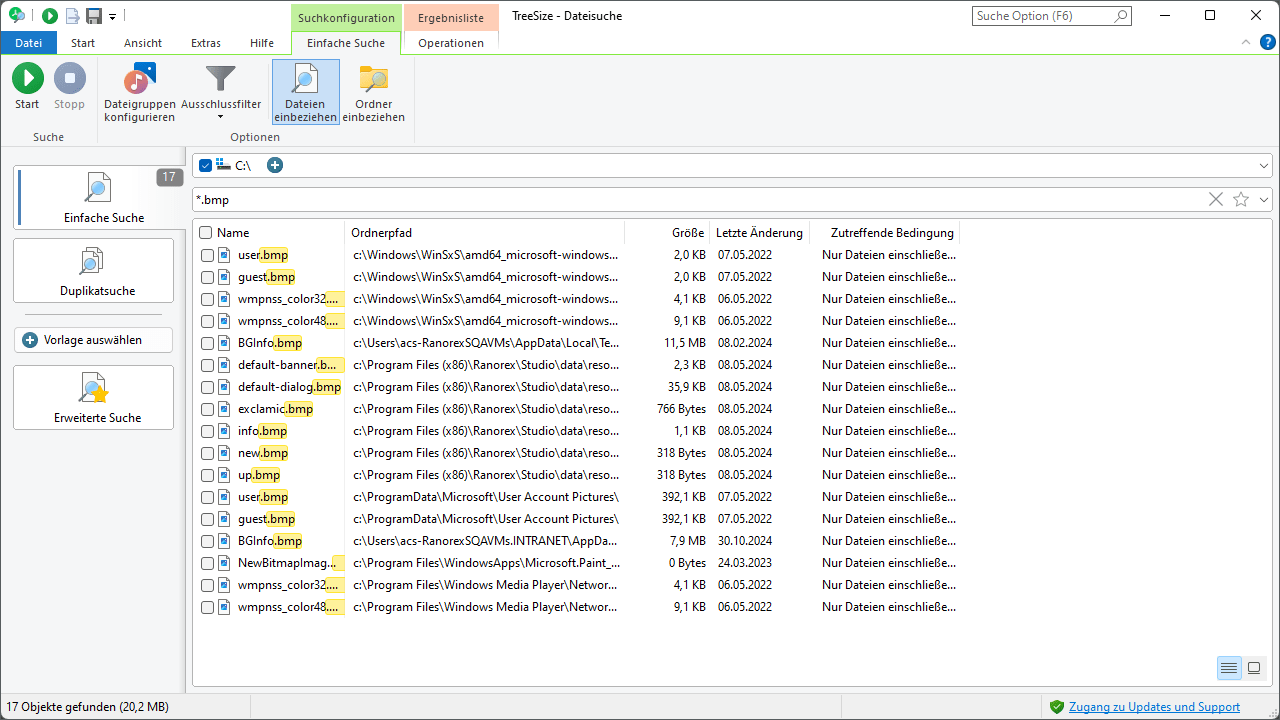The image size is (1280, 720).
Task: Toggle Dateien einbeziehen option
Action: (305, 92)
